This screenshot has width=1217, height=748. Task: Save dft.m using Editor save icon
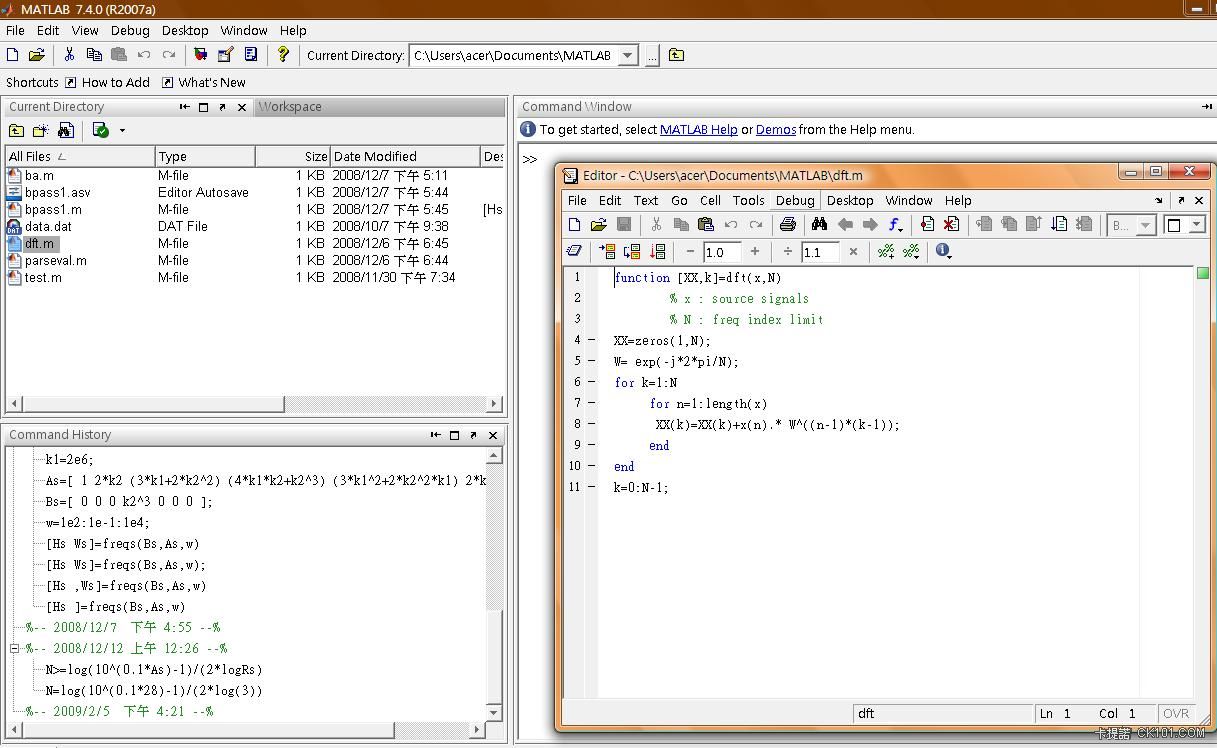pos(624,225)
